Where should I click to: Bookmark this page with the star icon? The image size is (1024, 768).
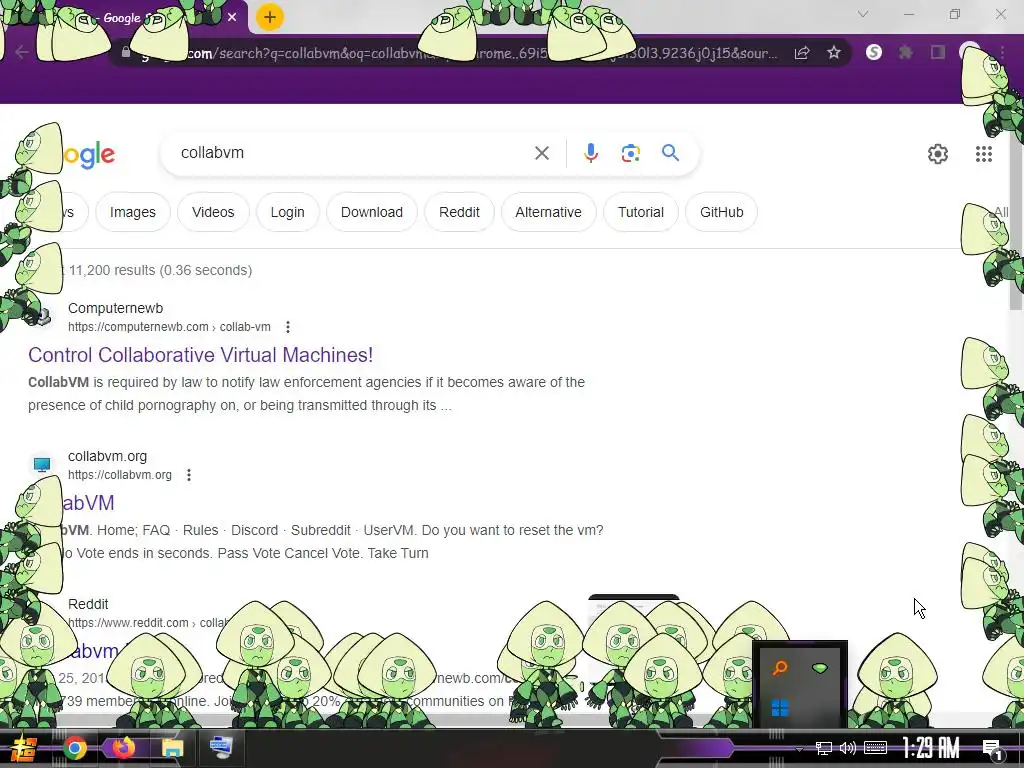(x=834, y=53)
